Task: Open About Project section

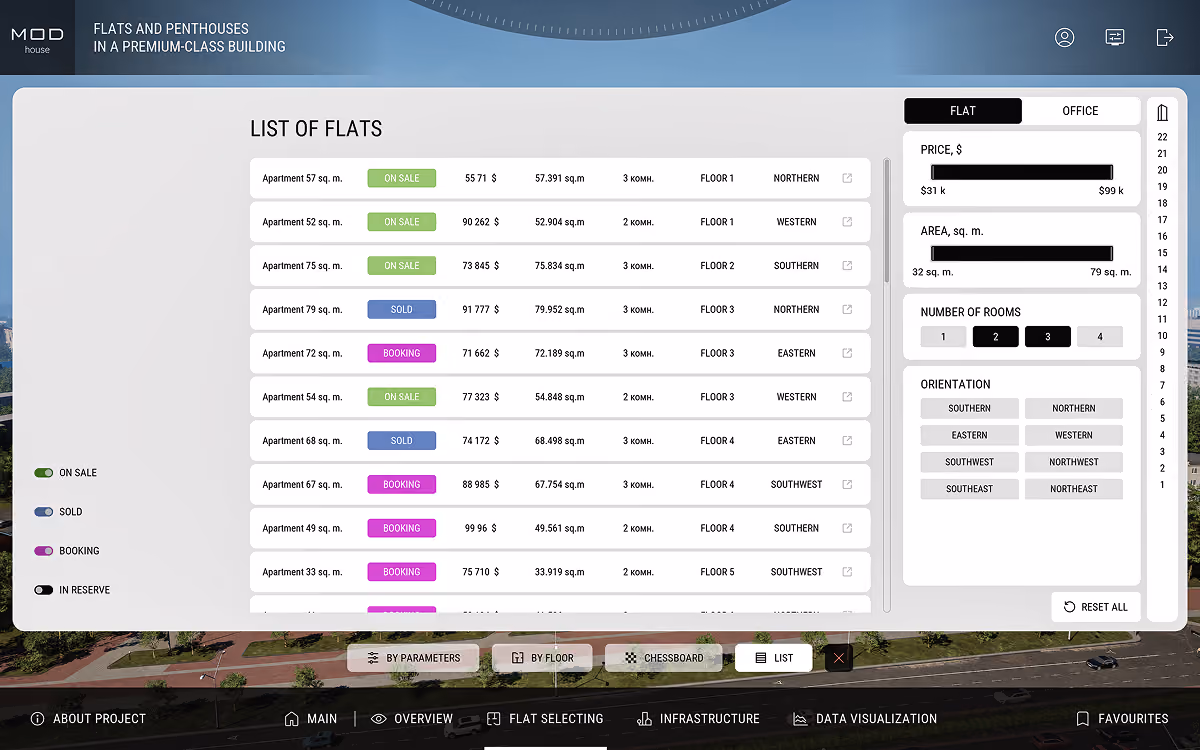Action: pyautogui.click(x=88, y=719)
